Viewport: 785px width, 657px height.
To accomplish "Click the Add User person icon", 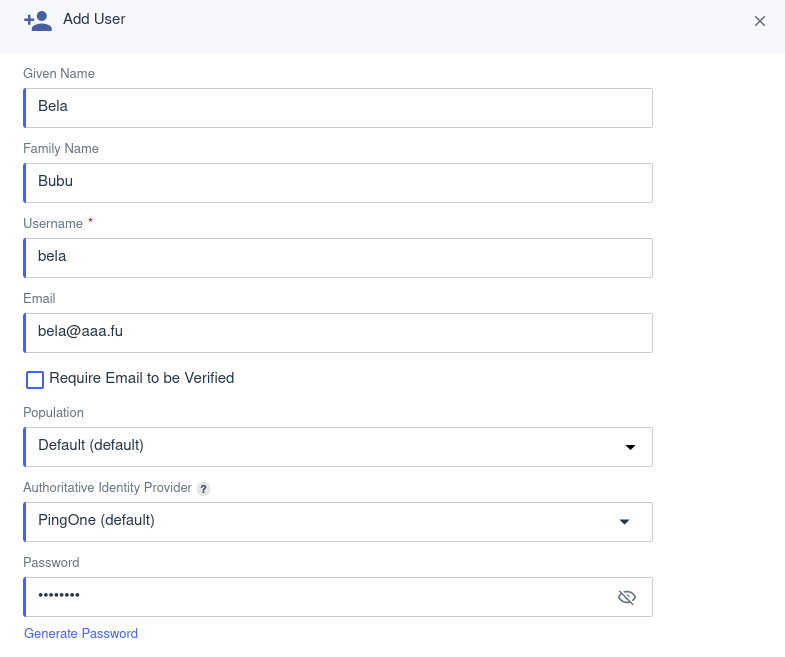I will pyautogui.click(x=38, y=21).
